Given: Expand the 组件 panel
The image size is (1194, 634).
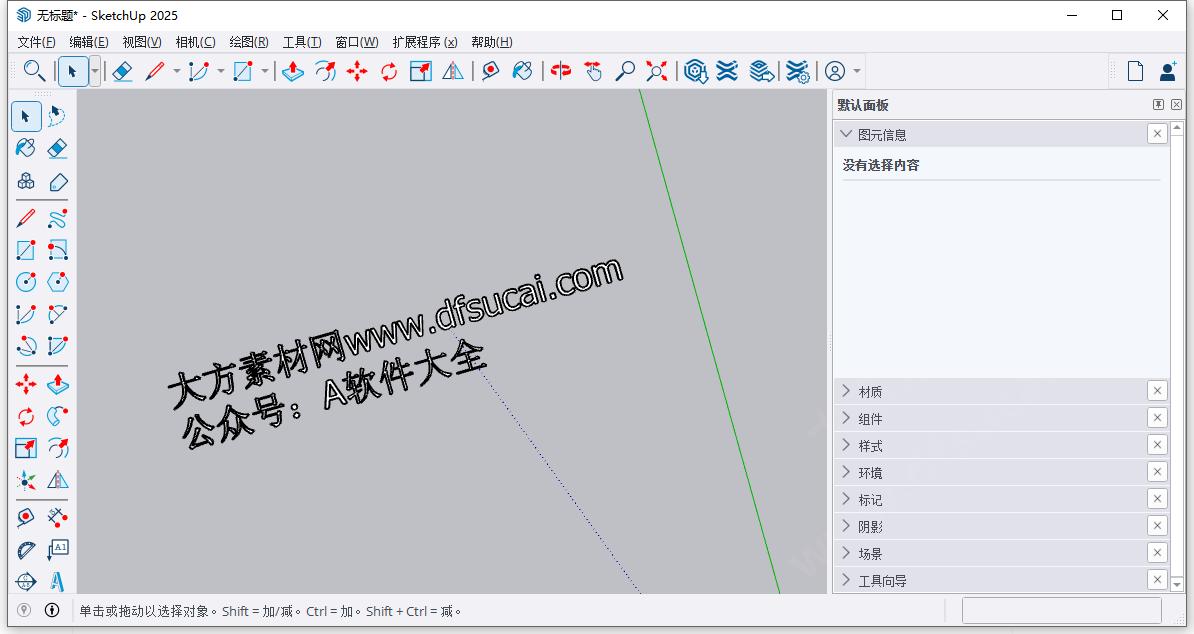Looking at the screenshot, I should 845,419.
